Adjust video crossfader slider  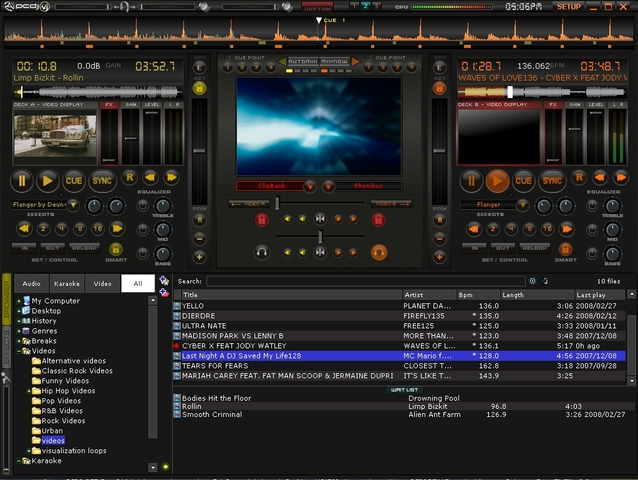277,203
